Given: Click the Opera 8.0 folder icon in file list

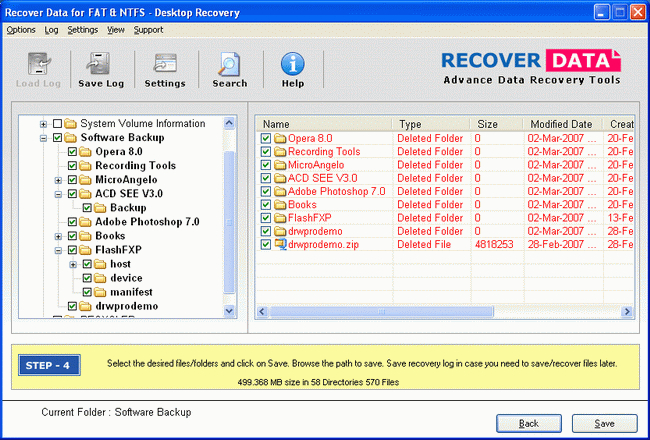Looking at the screenshot, I should [280, 138].
